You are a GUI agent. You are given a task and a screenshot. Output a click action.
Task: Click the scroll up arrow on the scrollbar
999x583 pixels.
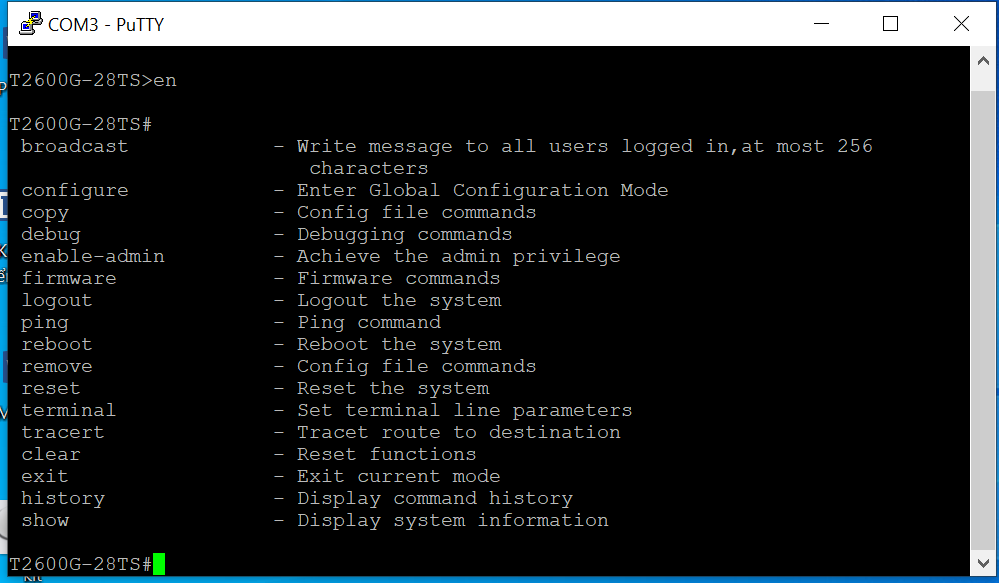coord(983,60)
